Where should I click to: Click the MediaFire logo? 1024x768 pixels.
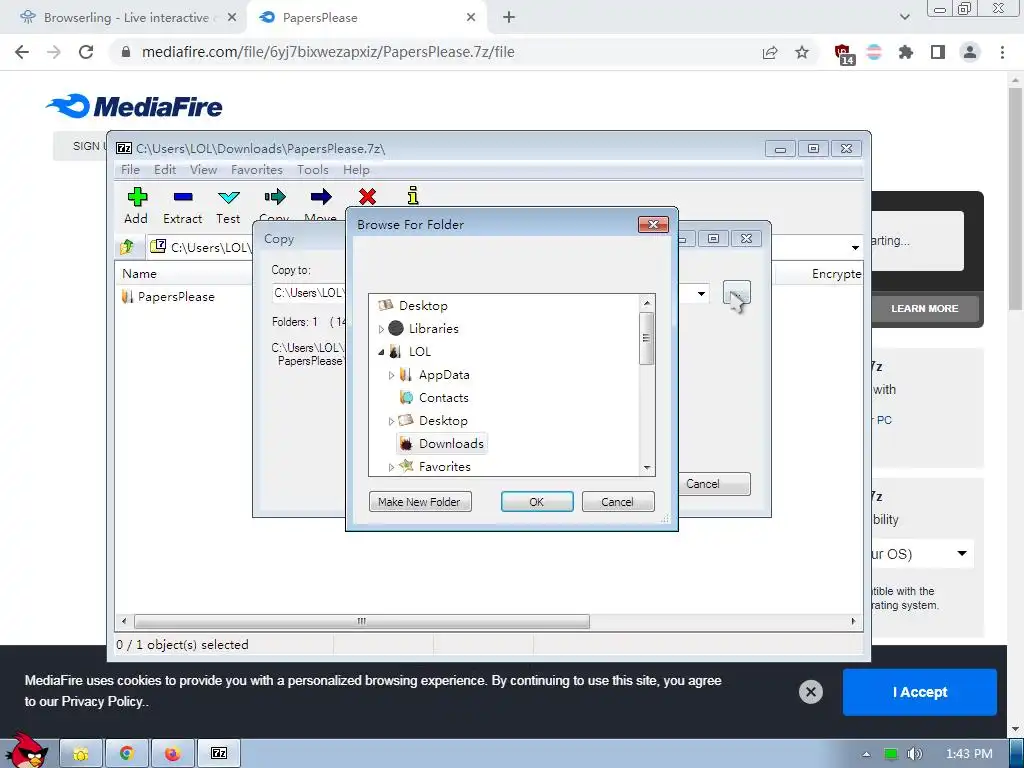tap(135, 106)
